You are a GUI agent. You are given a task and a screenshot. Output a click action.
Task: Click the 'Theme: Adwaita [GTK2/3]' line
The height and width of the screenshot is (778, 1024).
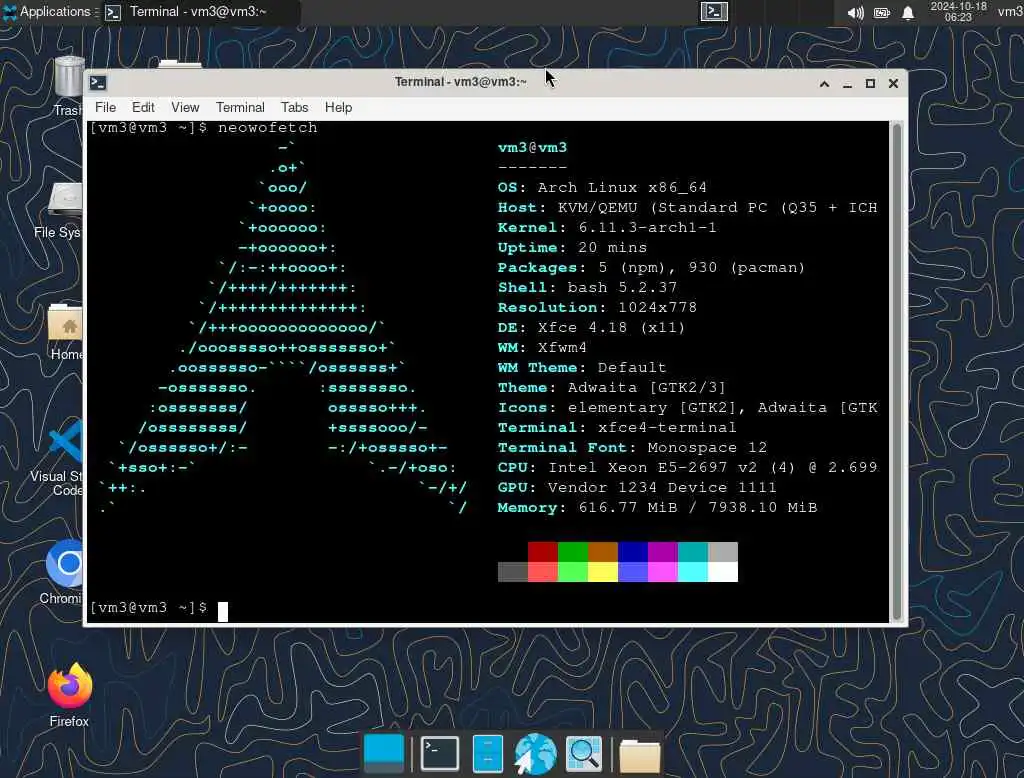point(612,387)
